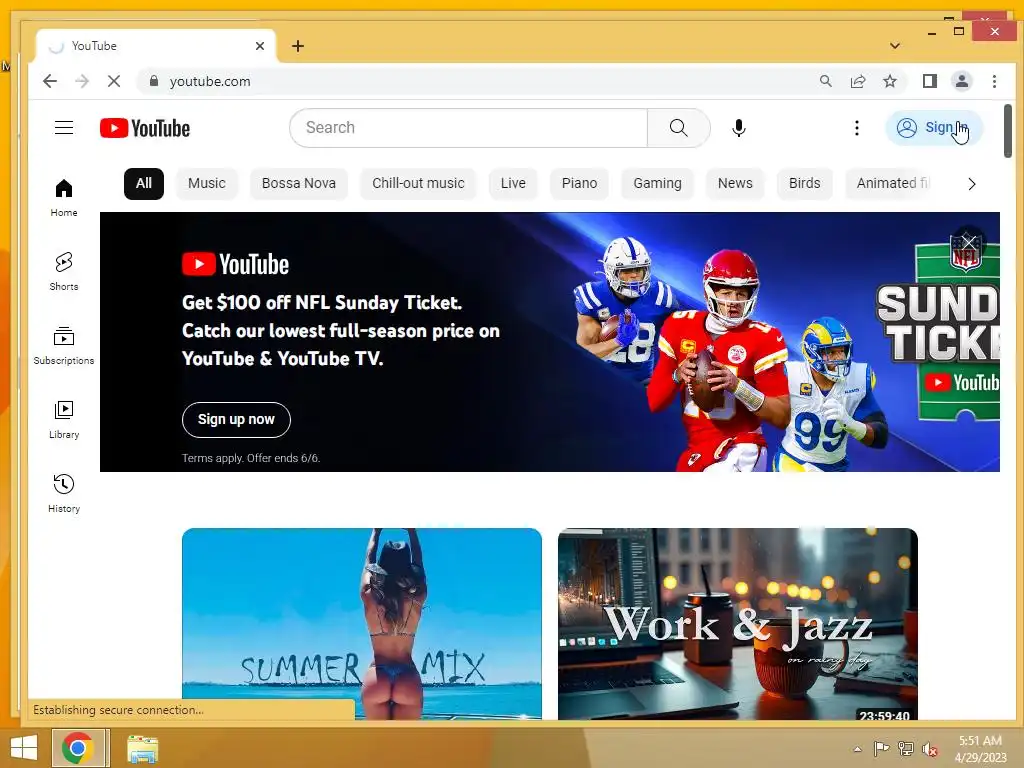Open Chrome's three-dot menu

click(994, 81)
